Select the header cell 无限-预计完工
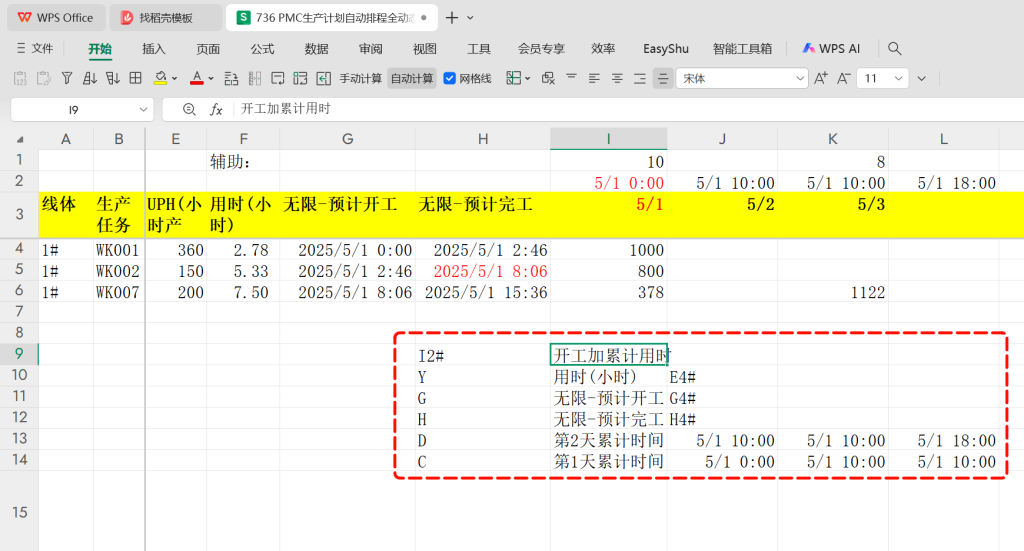 click(483, 215)
